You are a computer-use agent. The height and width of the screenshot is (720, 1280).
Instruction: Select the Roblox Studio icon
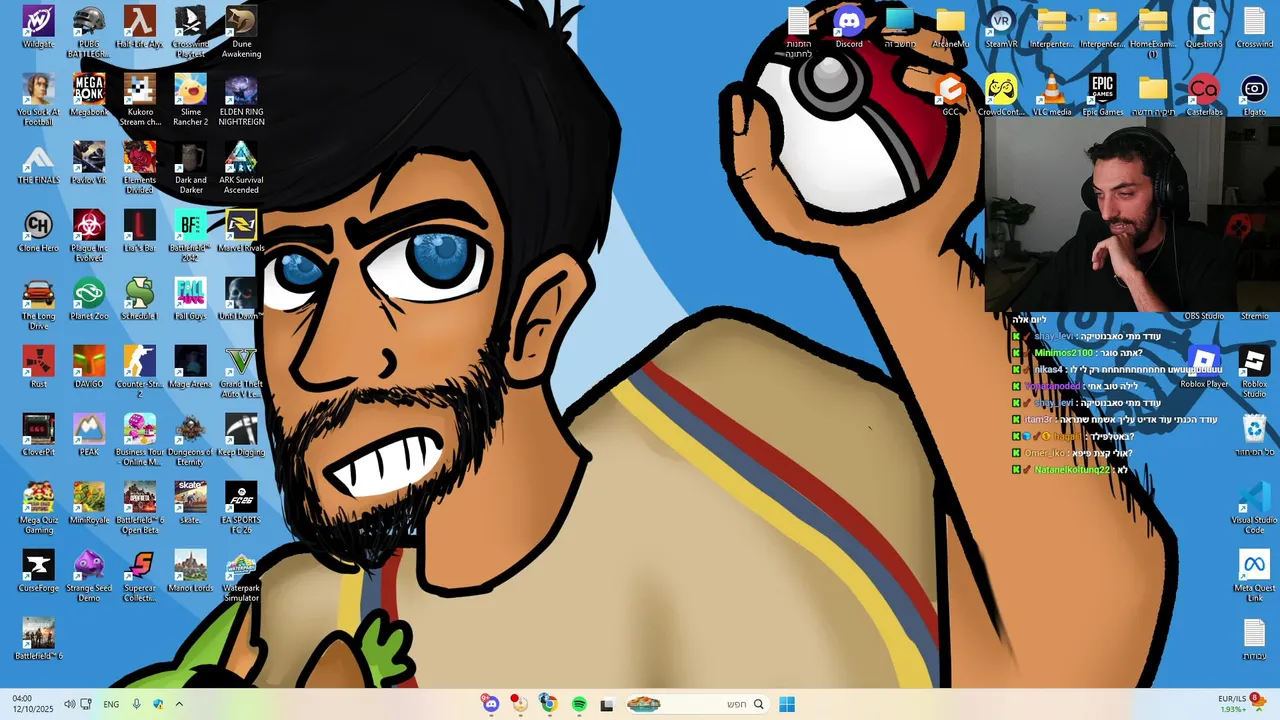click(1254, 371)
